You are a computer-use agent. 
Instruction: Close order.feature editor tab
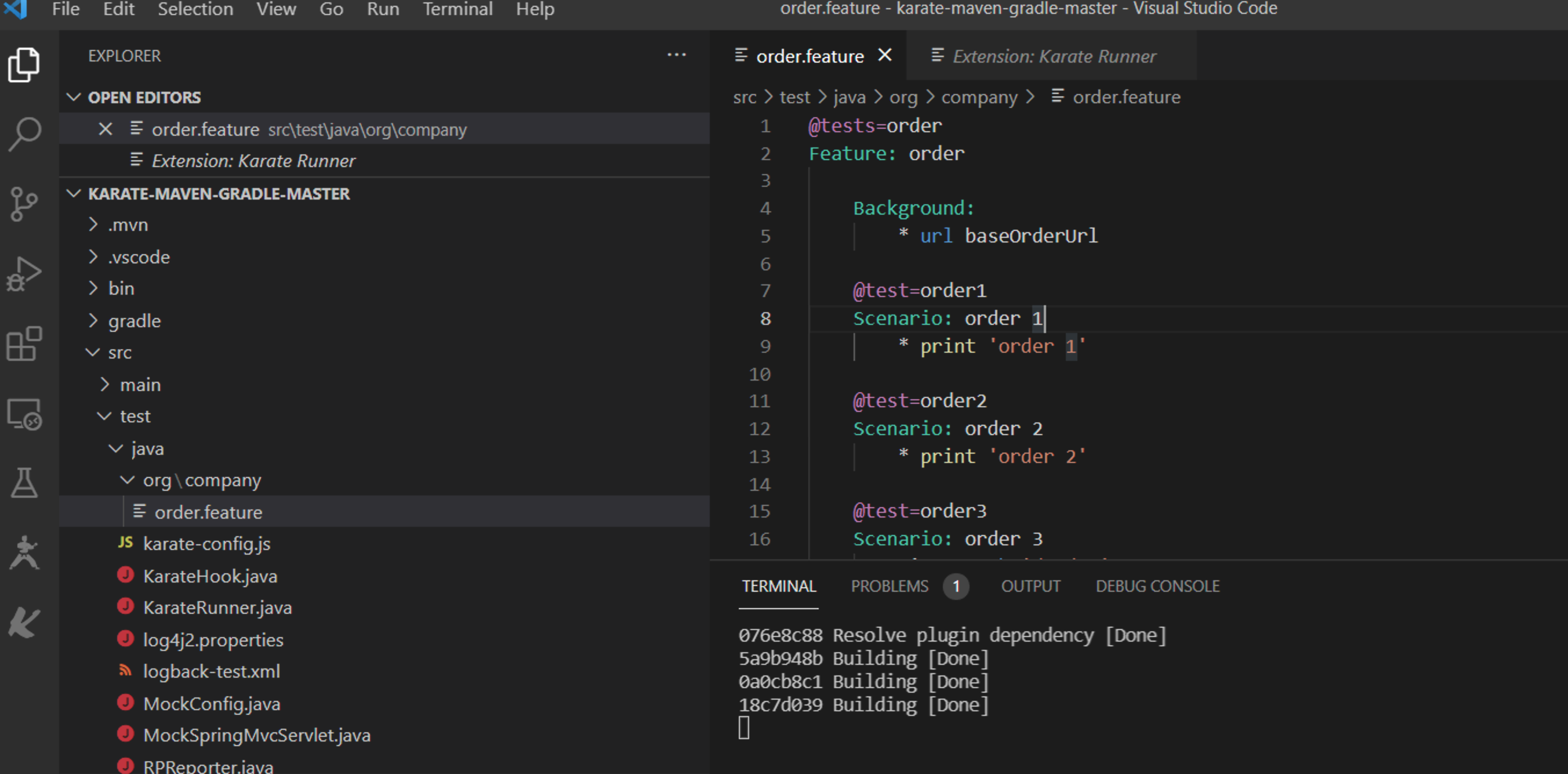coord(885,56)
